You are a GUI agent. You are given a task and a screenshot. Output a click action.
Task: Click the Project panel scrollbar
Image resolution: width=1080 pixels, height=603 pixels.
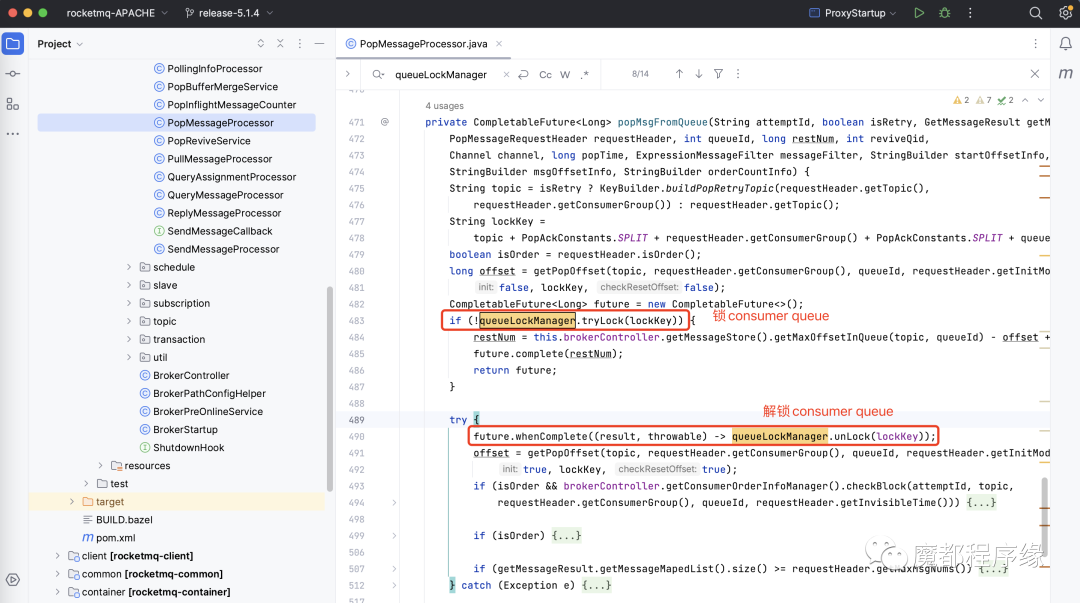click(x=329, y=387)
